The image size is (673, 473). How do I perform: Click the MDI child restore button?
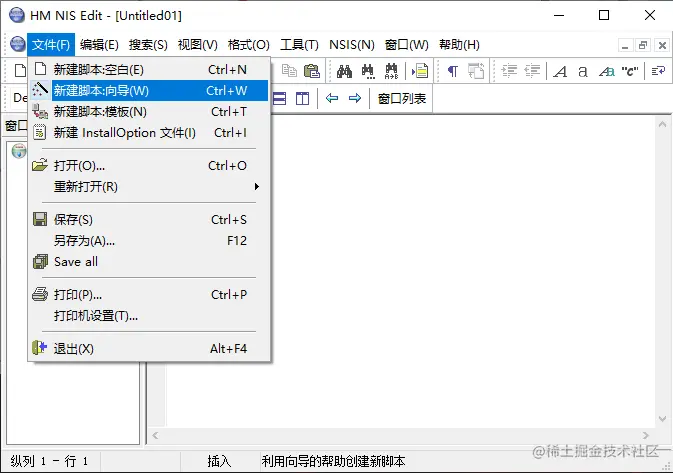643,45
